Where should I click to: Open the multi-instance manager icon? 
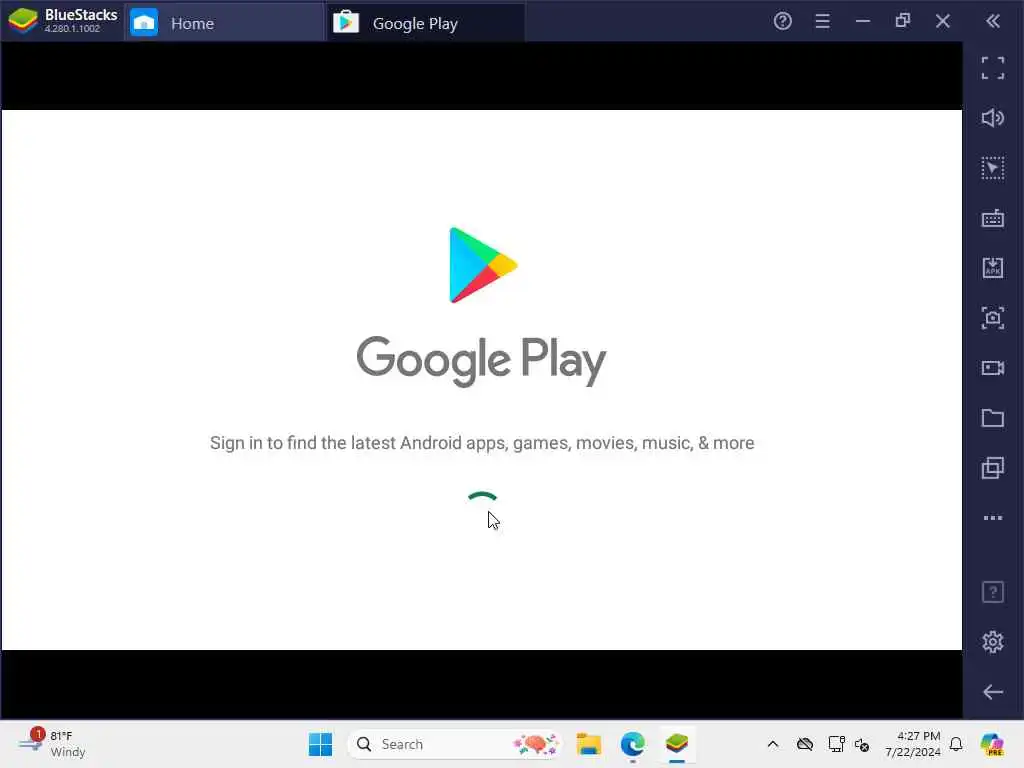(993, 468)
